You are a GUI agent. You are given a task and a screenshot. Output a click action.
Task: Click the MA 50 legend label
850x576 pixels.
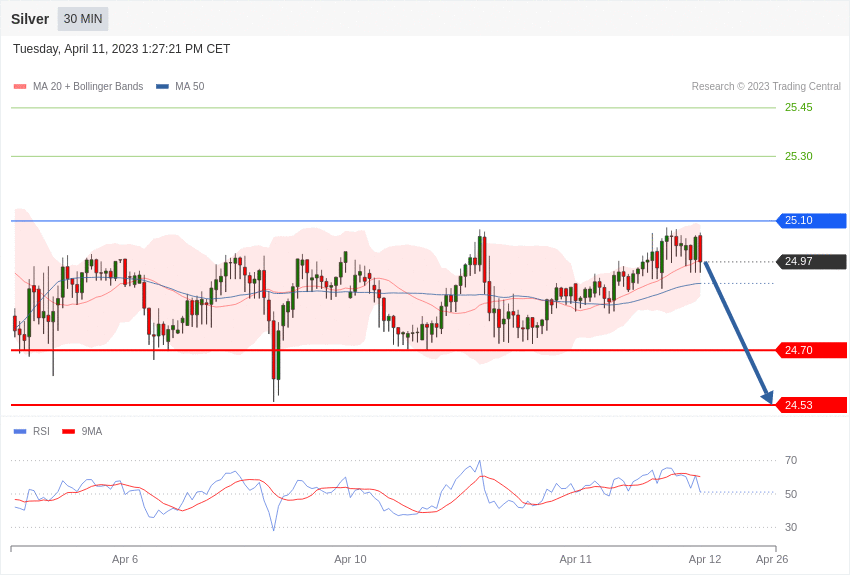point(190,86)
